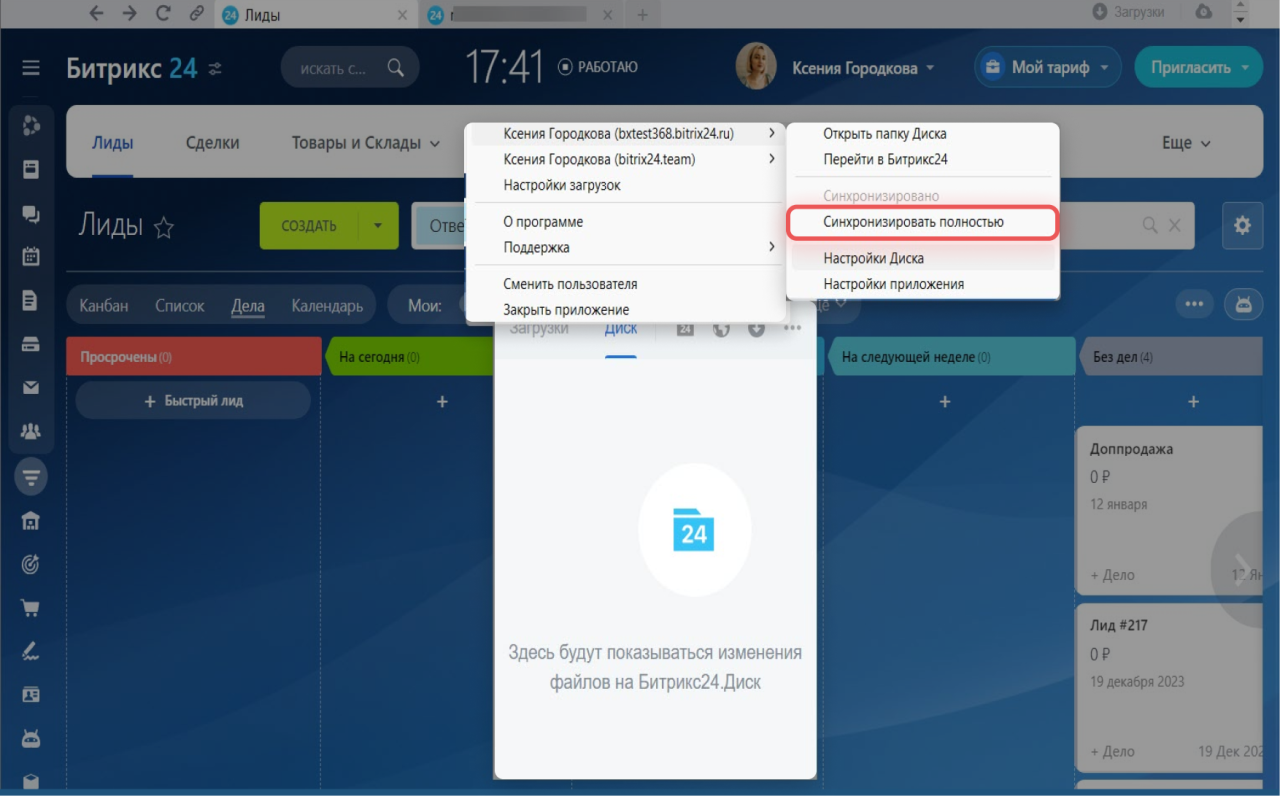Image resolution: width=1280 pixels, height=796 pixels.
Task: Switch to Загрузки tab in panel
Action: [539, 329]
